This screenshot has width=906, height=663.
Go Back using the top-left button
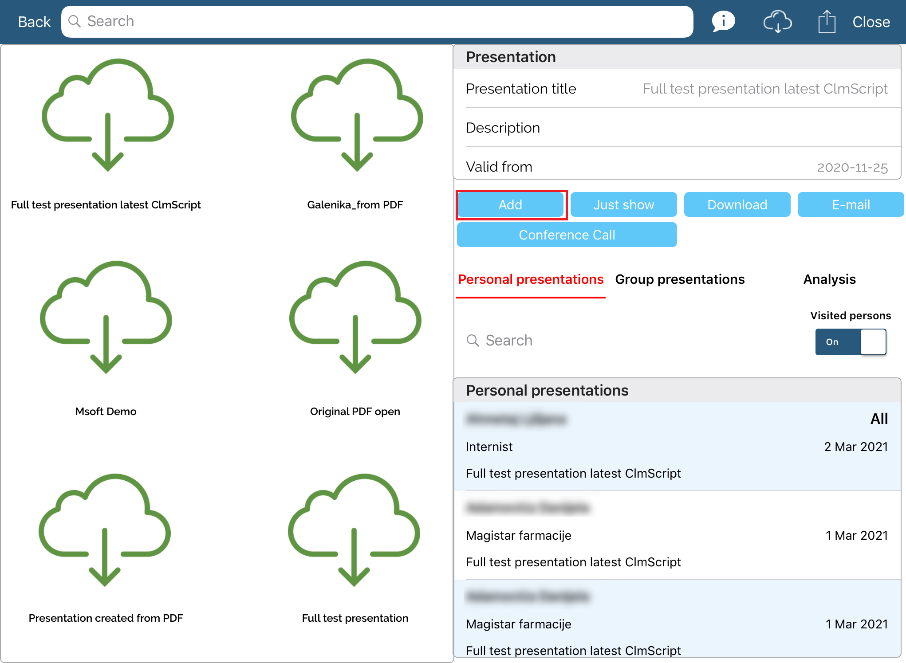34,22
